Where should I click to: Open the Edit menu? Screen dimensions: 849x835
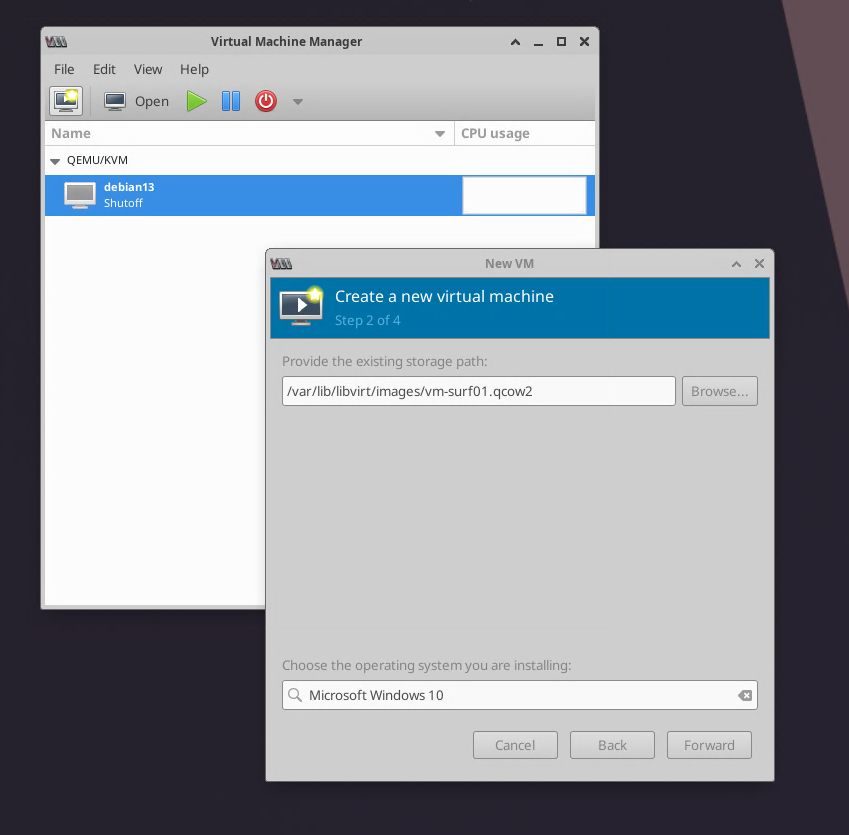[104, 69]
